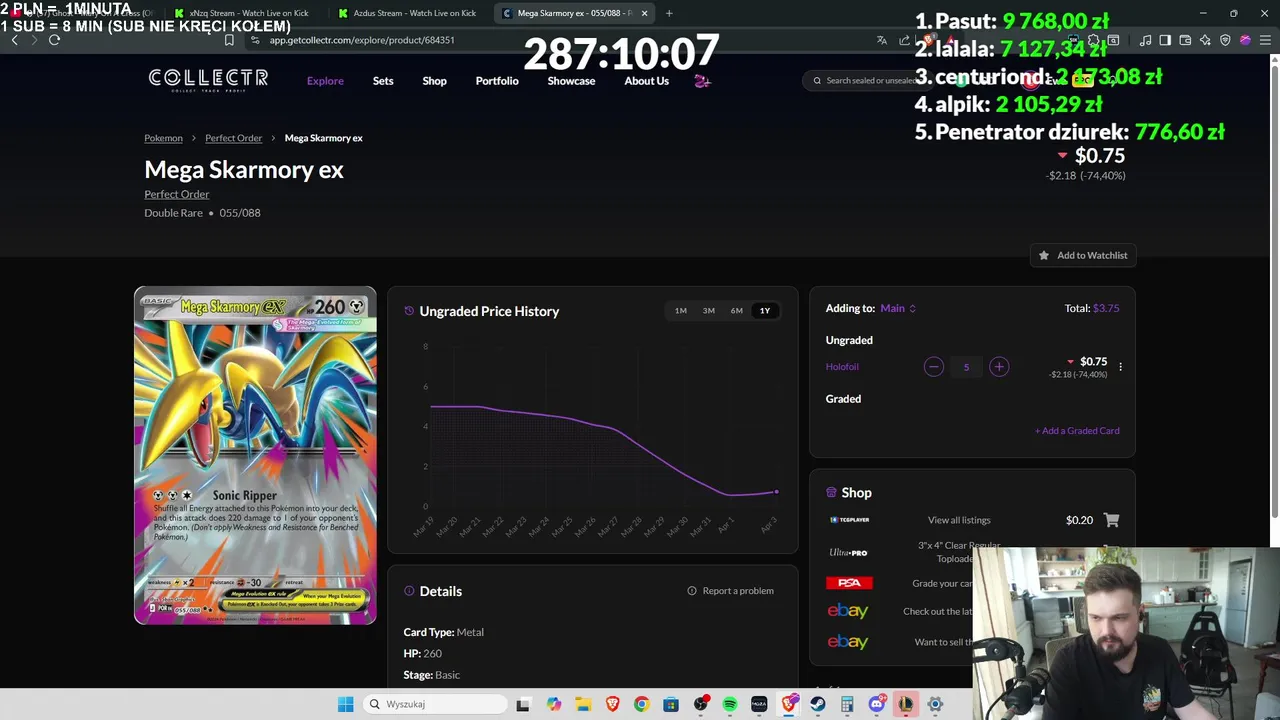Select the 6M price history range
1280x720 pixels.
(x=736, y=311)
